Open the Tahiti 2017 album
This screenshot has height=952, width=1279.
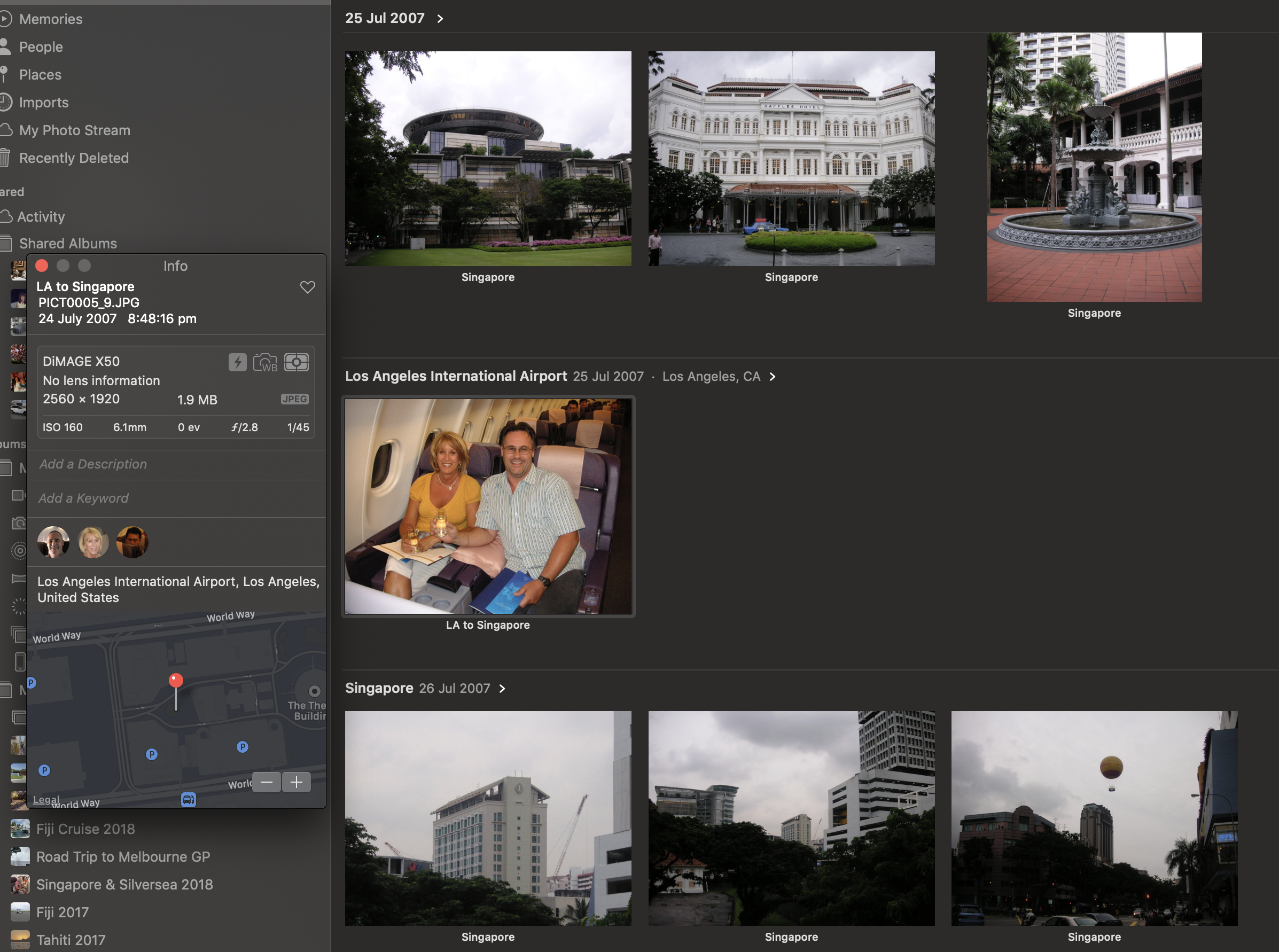point(71,940)
